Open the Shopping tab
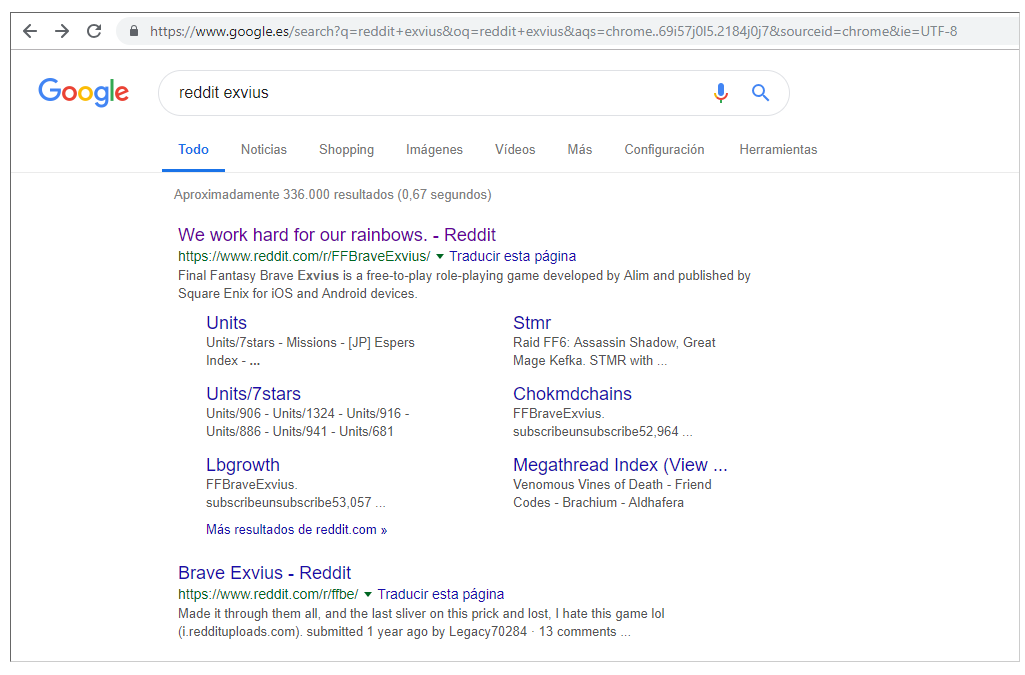The height and width of the screenshot is (675, 1025). pos(346,150)
